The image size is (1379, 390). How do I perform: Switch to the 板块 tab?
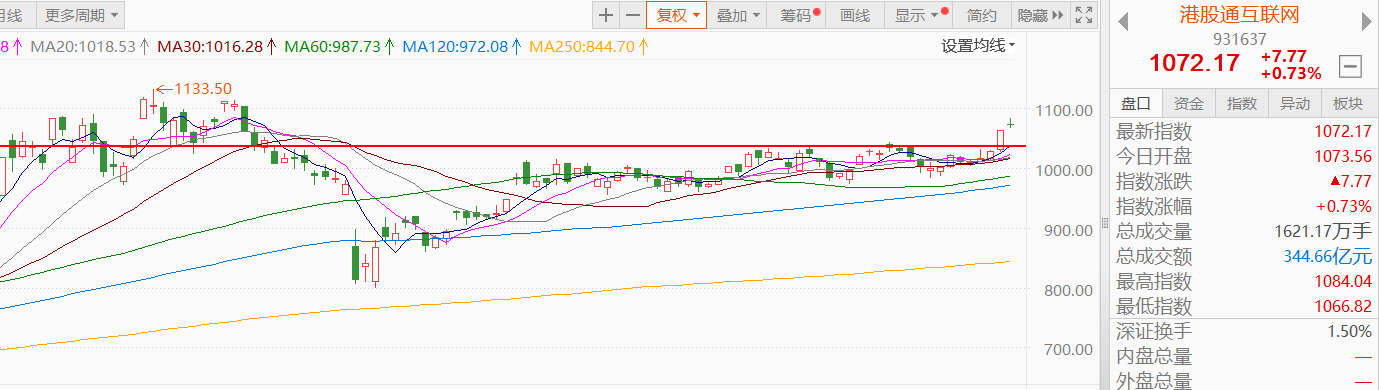pos(1348,103)
